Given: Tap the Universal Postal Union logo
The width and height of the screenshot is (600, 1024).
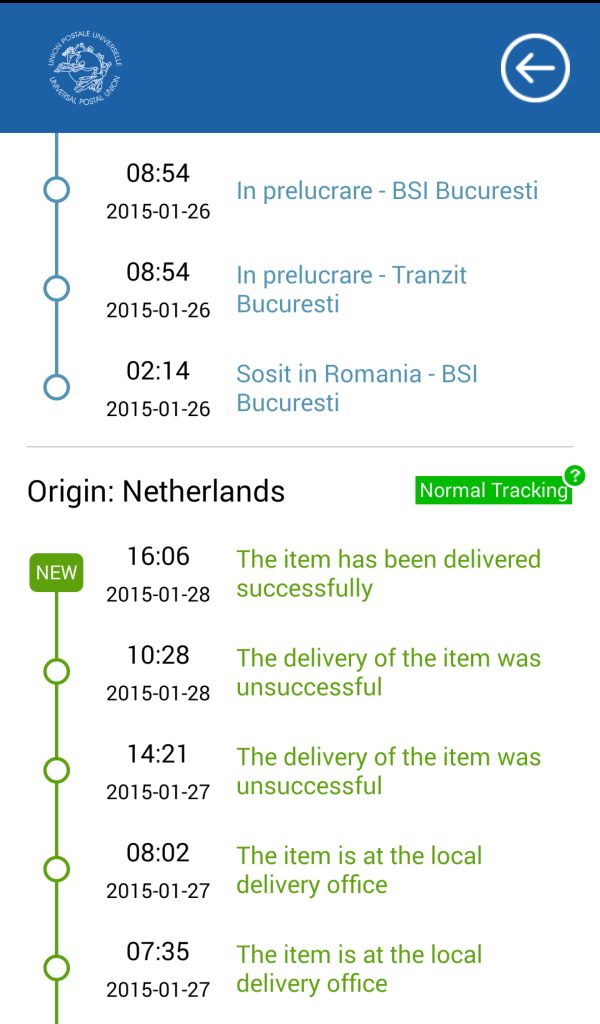Looking at the screenshot, I should [x=85, y=67].
